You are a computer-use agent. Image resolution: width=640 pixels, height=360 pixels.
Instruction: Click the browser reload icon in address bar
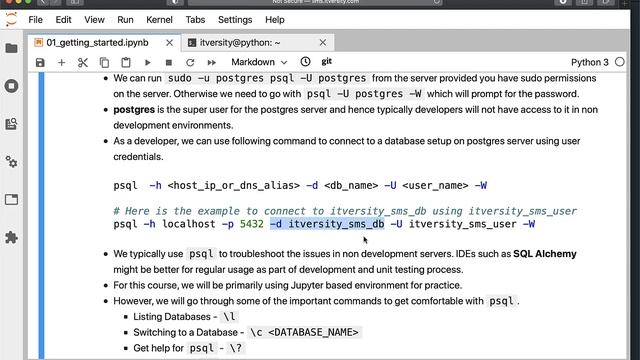(437, 2)
